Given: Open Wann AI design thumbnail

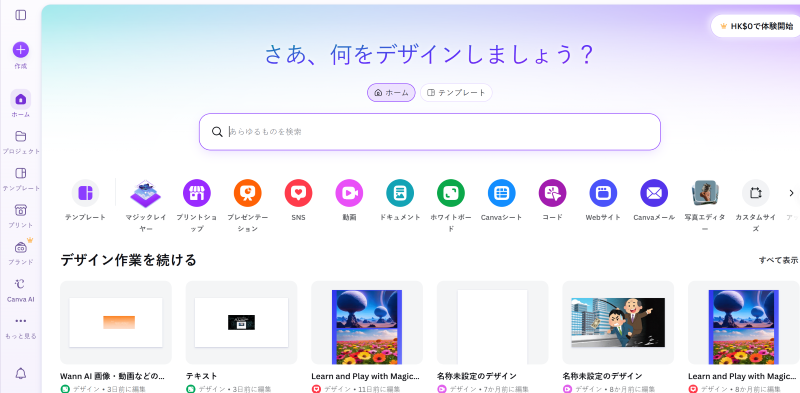Looking at the screenshot, I should [x=116, y=323].
